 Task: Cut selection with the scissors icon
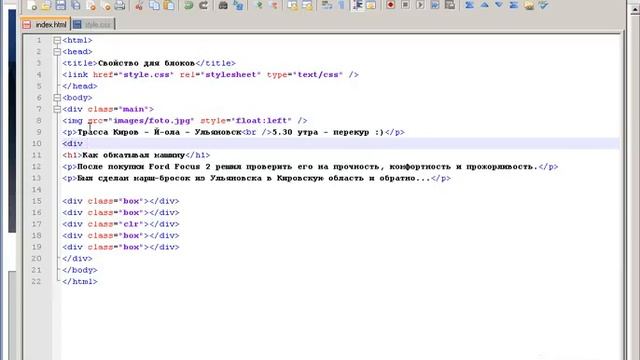click(x=139, y=5)
